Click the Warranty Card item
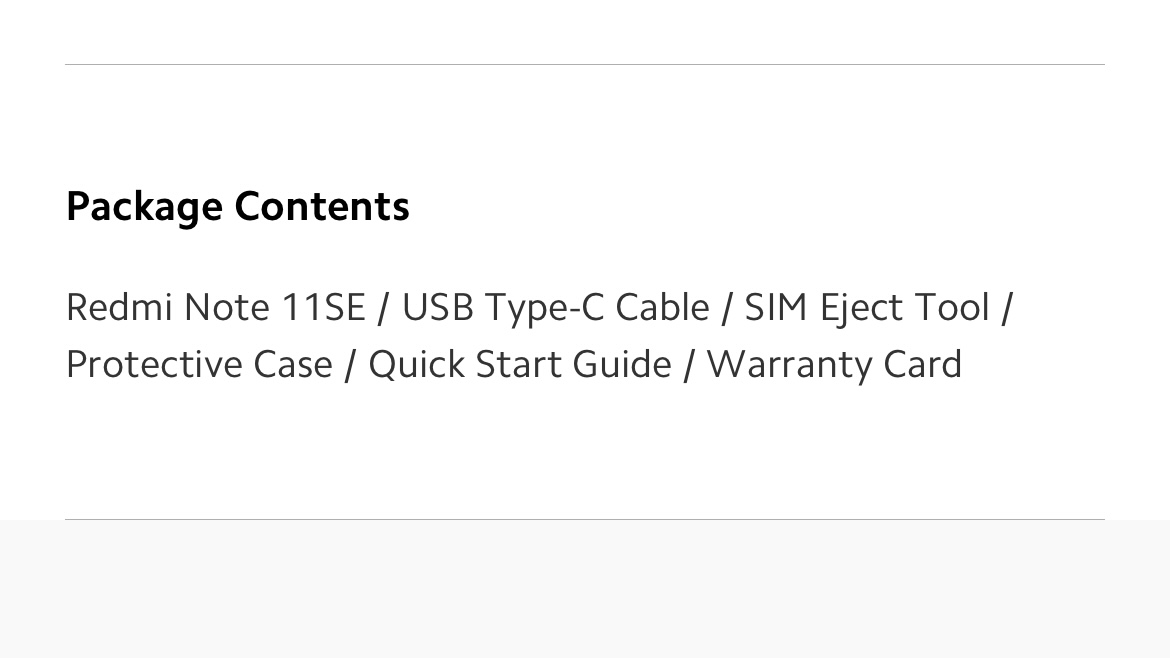1170x658 pixels. (x=834, y=364)
